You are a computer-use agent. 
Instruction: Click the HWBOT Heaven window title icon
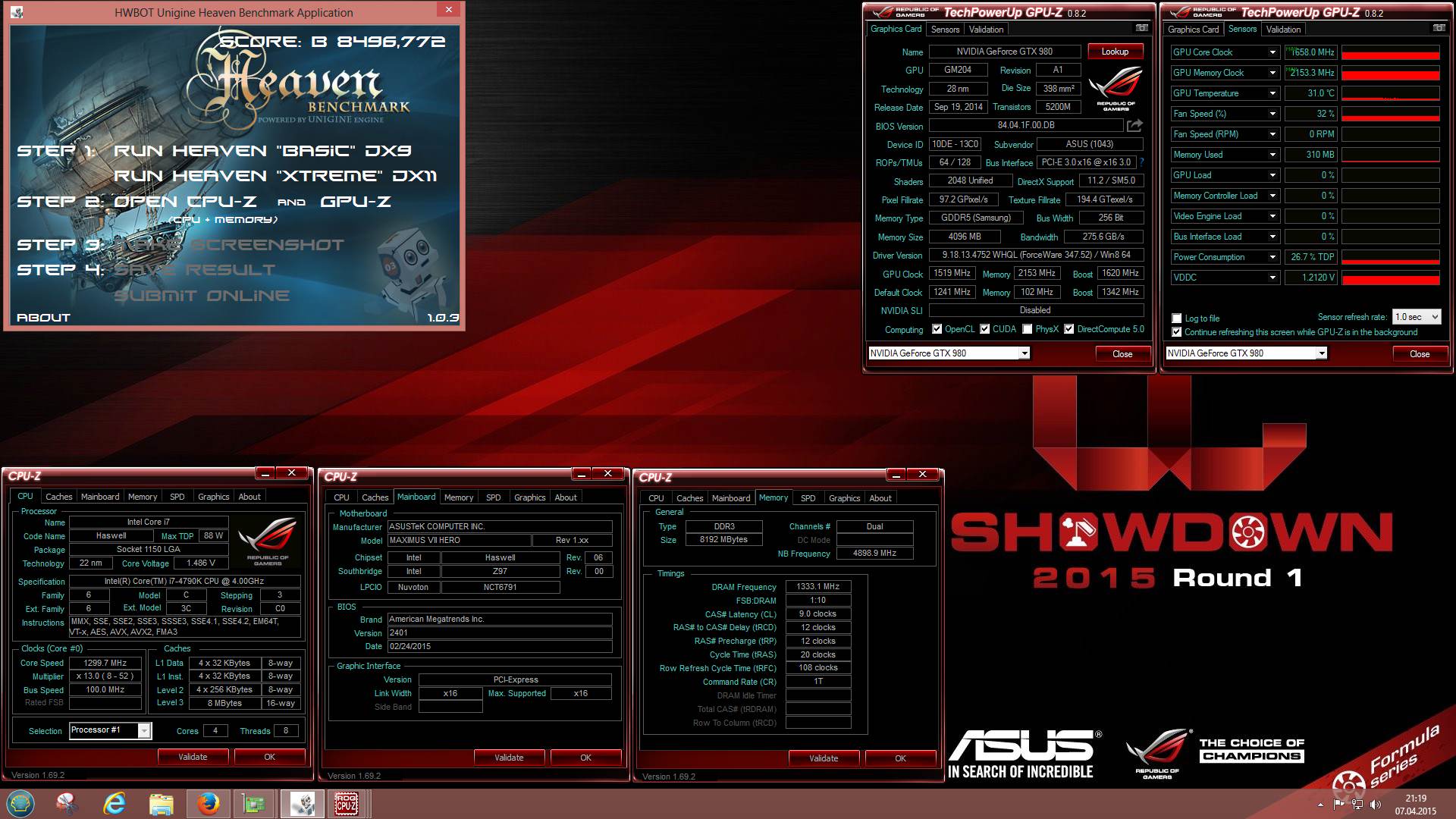tap(17, 12)
